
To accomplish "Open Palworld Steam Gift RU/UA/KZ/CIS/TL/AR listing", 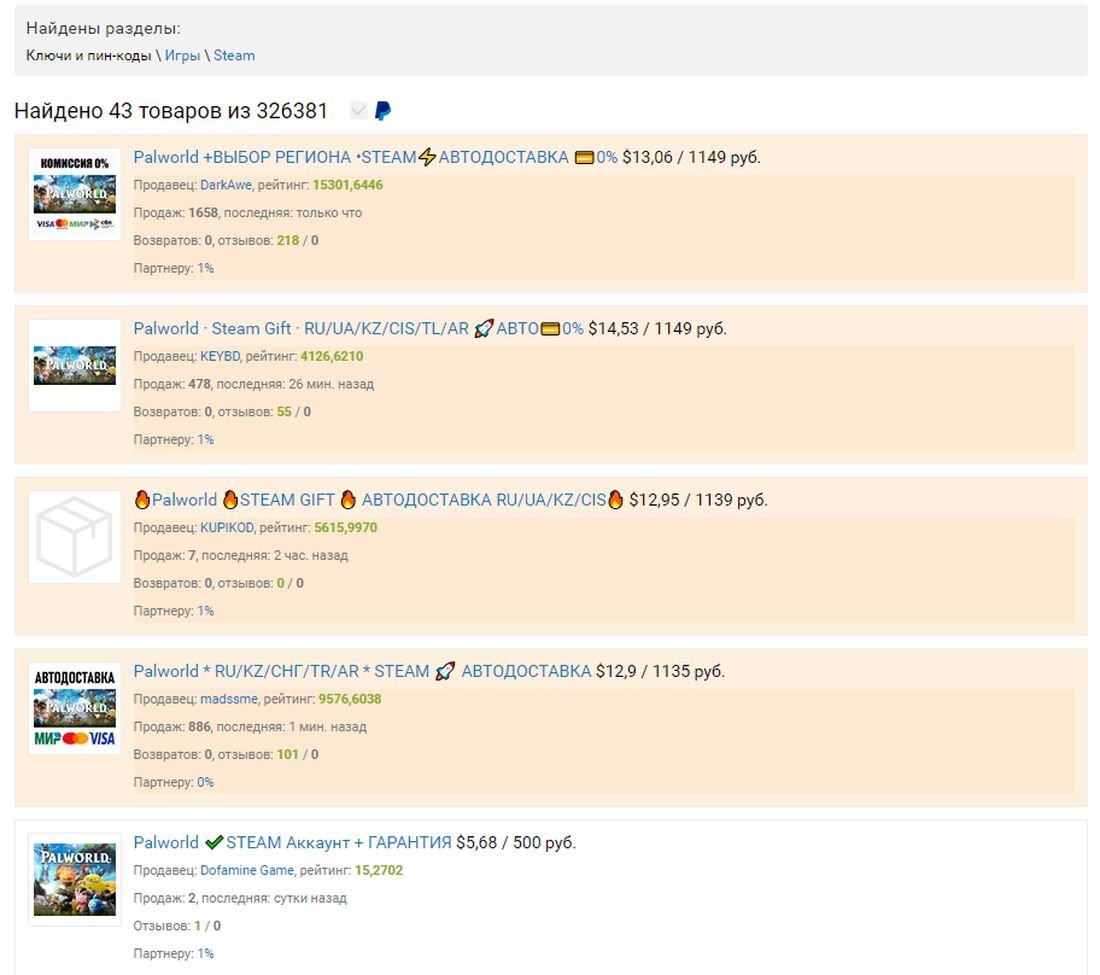I will [358, 328].
